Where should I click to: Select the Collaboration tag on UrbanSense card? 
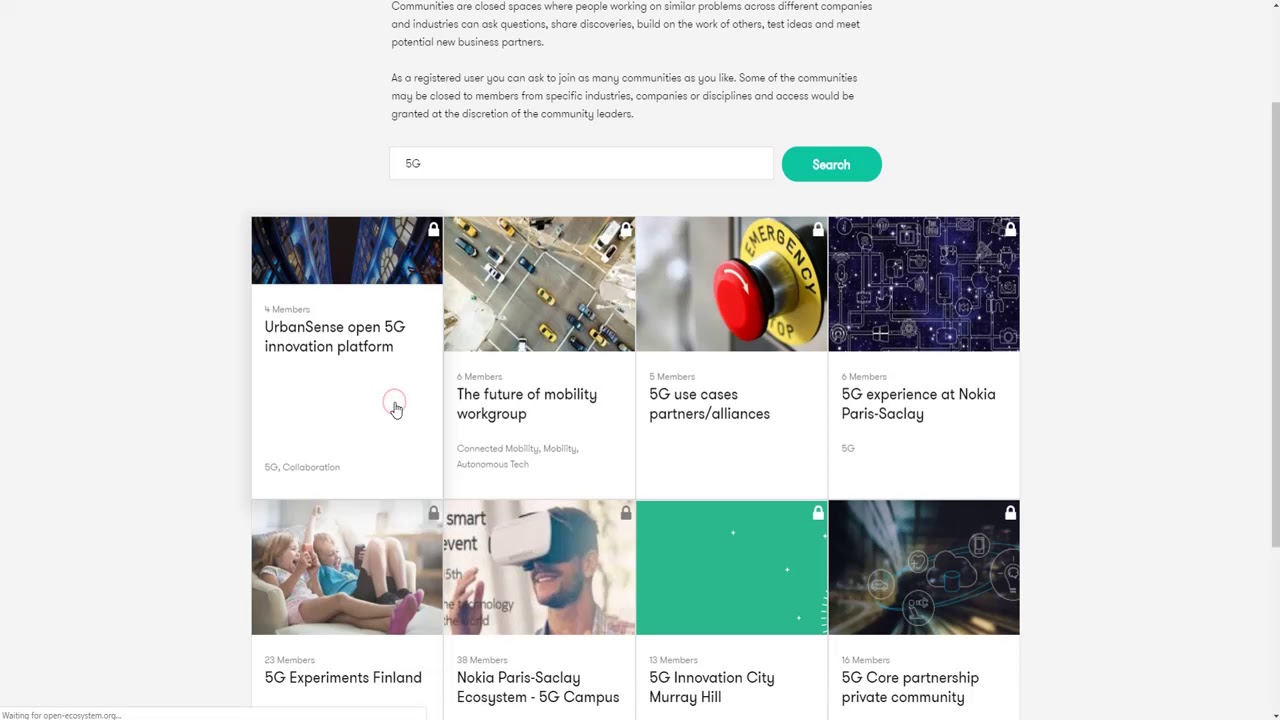[x=311, y=467]
